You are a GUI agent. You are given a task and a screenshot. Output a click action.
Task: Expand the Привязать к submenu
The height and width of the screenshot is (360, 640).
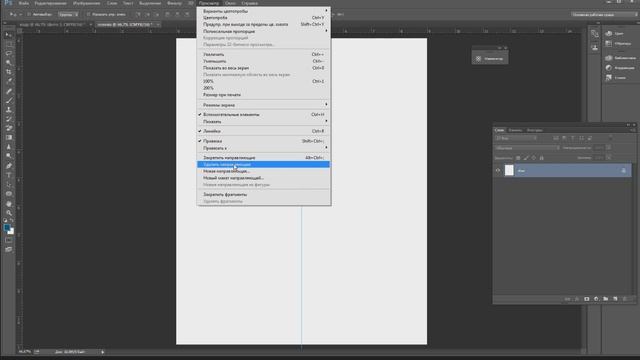pos(263,148)
